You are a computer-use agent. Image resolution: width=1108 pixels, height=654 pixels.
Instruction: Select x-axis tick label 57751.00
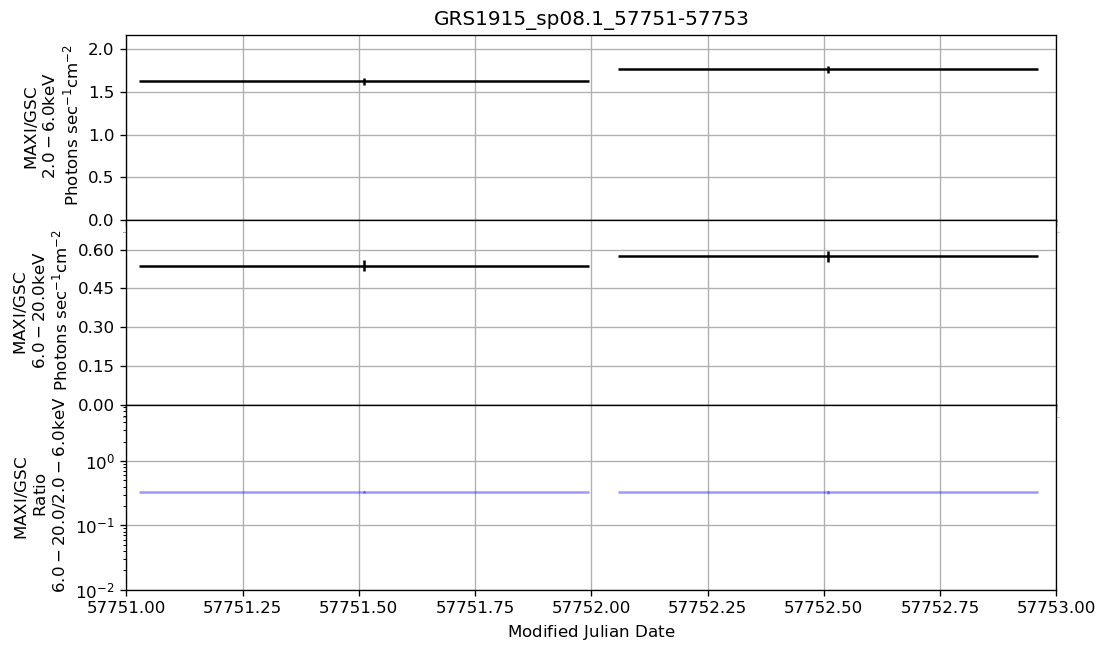[x=127, y=607]
